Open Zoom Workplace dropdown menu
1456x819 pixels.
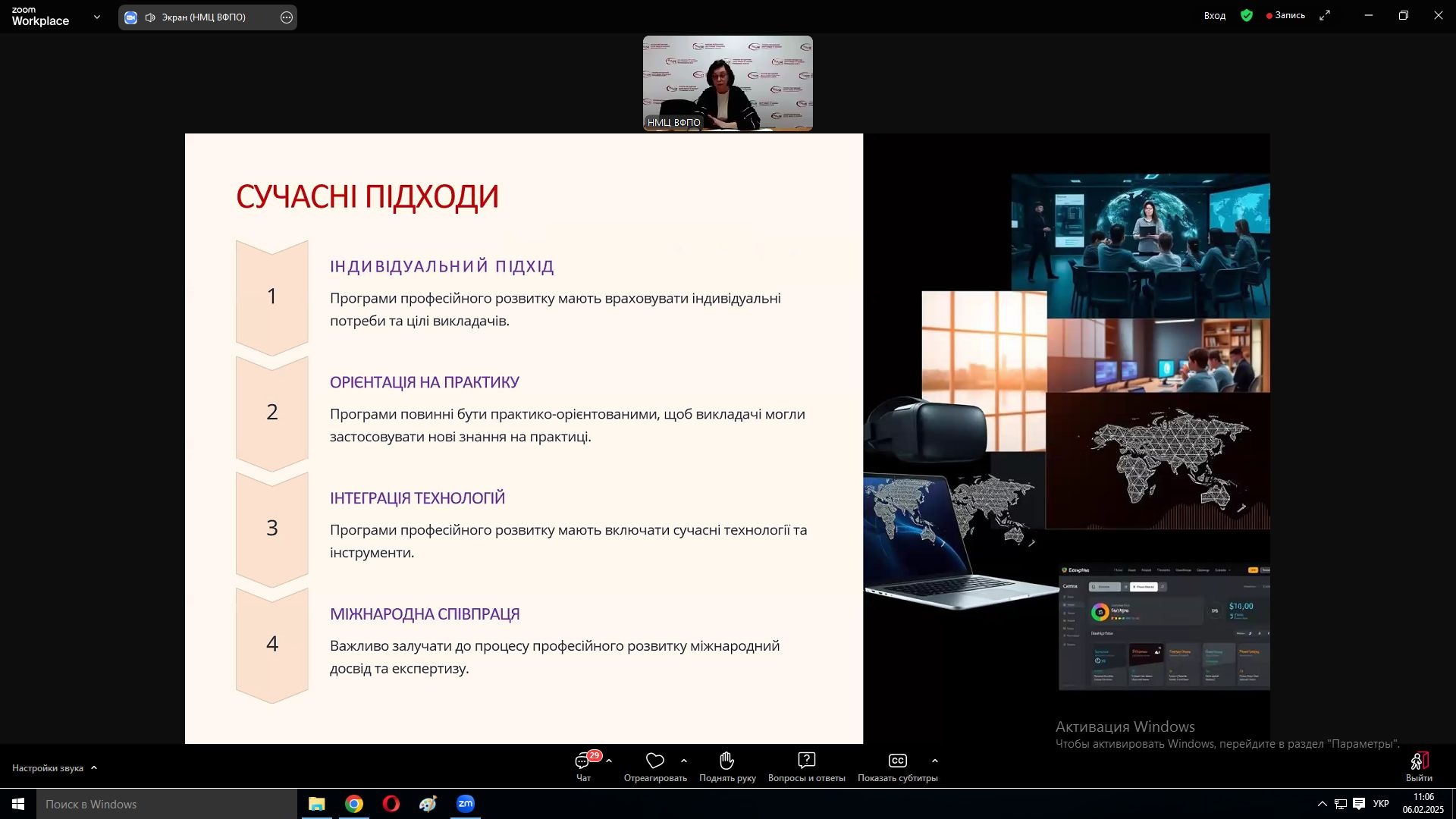click(x=97, y=17)
